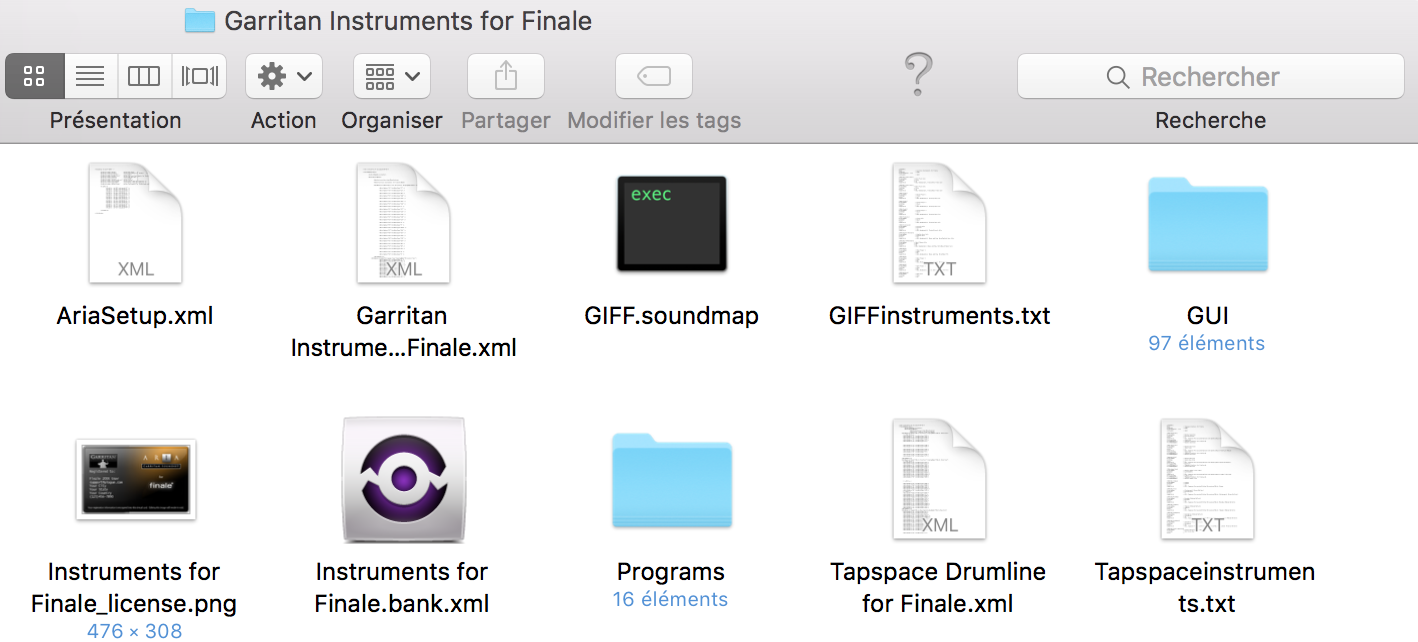Select the Instruments for Finale.bank.xml icon

tap(403, 479)
